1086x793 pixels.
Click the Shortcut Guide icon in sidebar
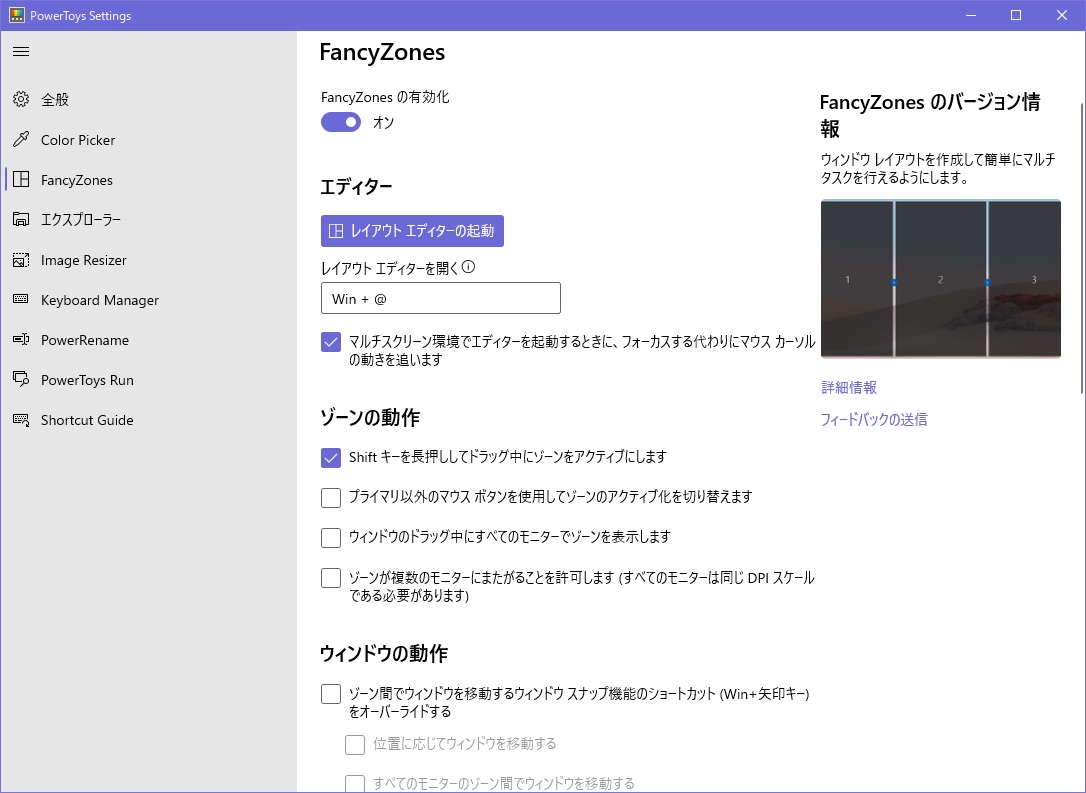21,420
